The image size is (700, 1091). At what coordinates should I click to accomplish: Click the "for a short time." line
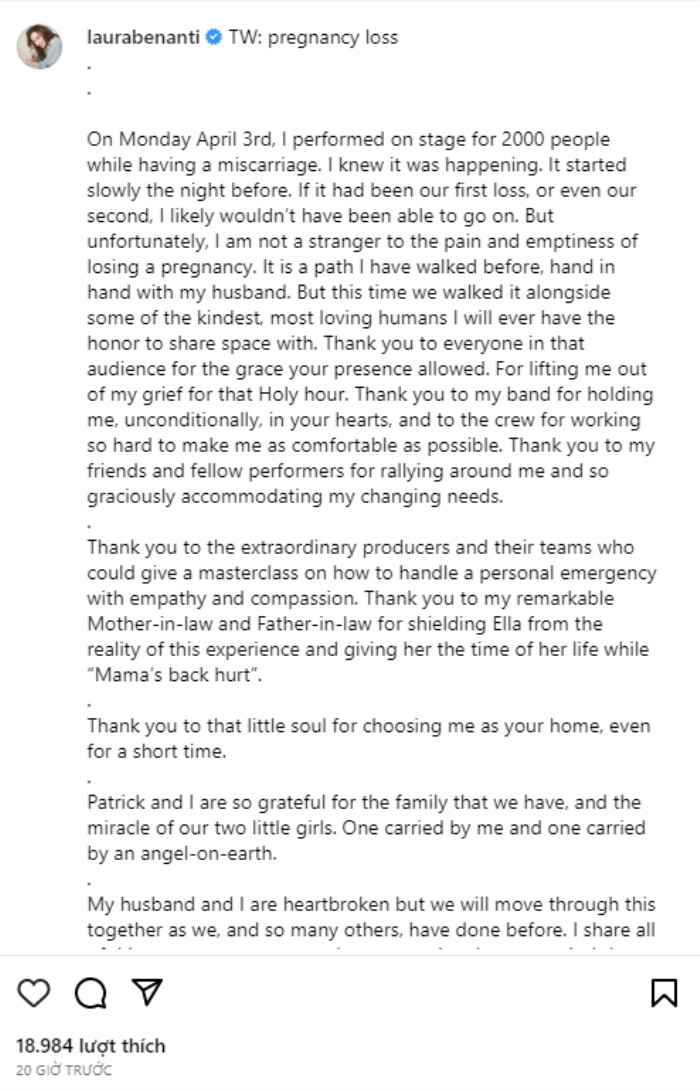[x=157, y=751]
